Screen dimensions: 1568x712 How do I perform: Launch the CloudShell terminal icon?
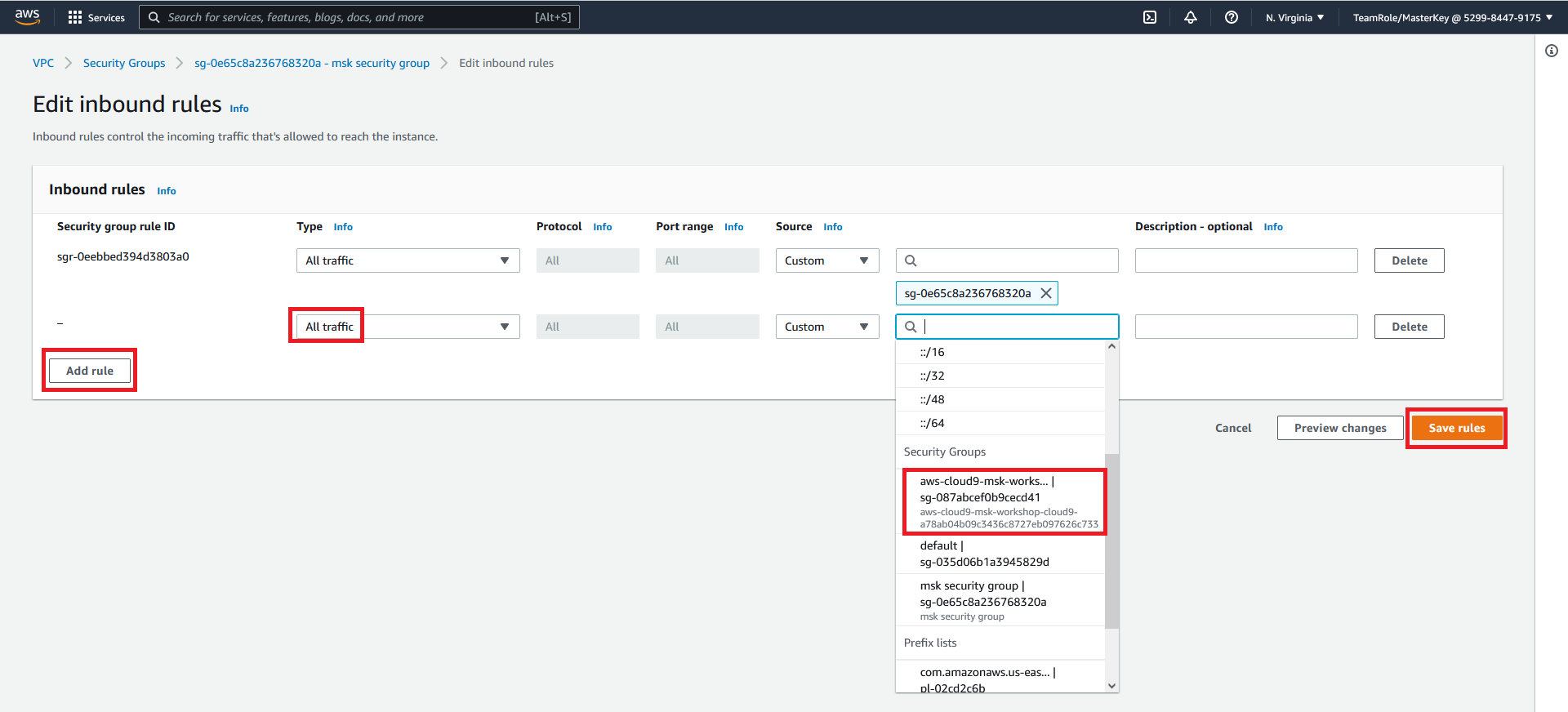click(1150, 17)
